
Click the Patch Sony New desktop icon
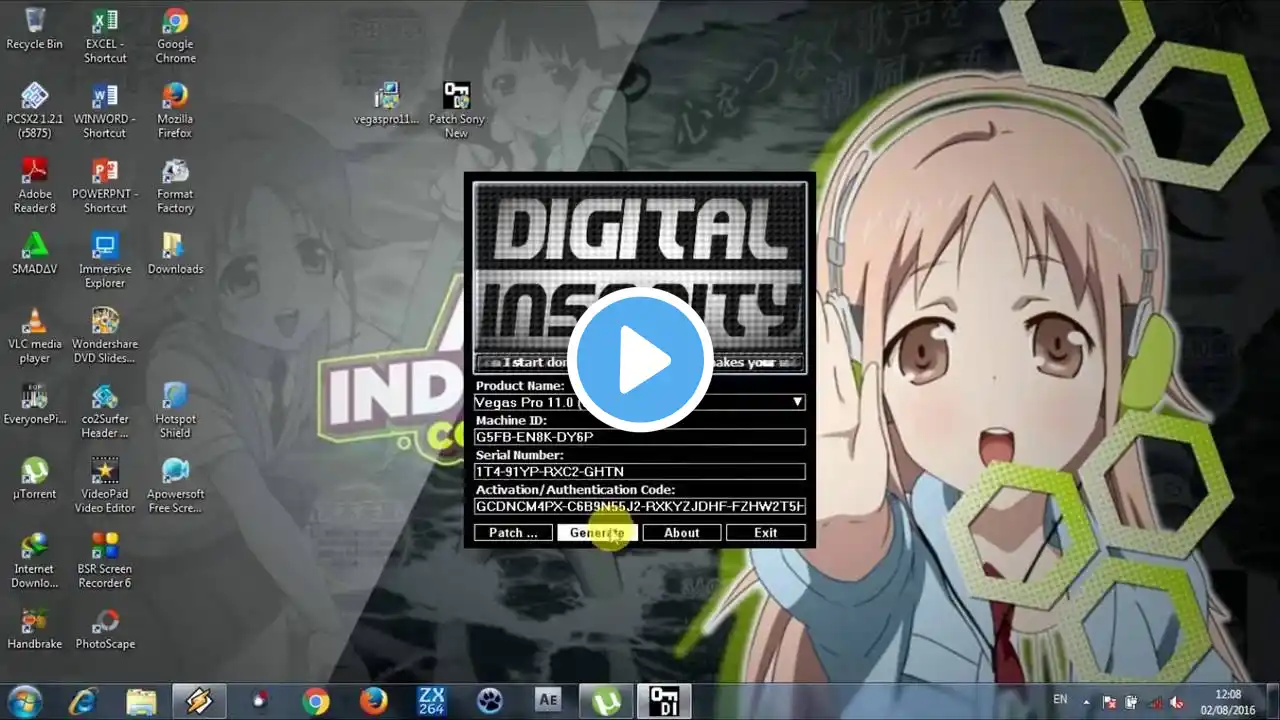coord(456,110)
